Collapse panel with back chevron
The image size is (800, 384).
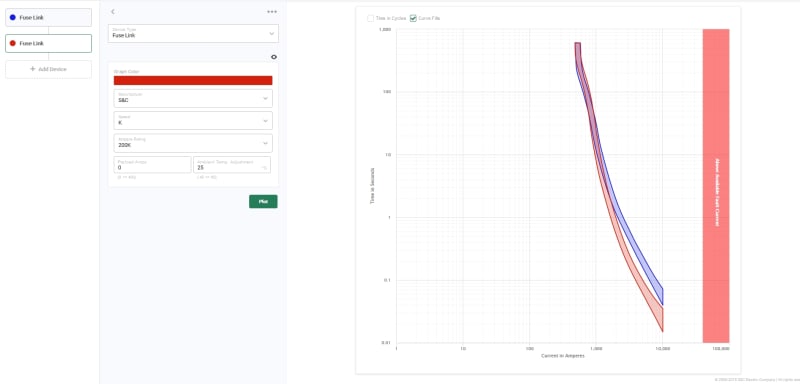[113, 11]
